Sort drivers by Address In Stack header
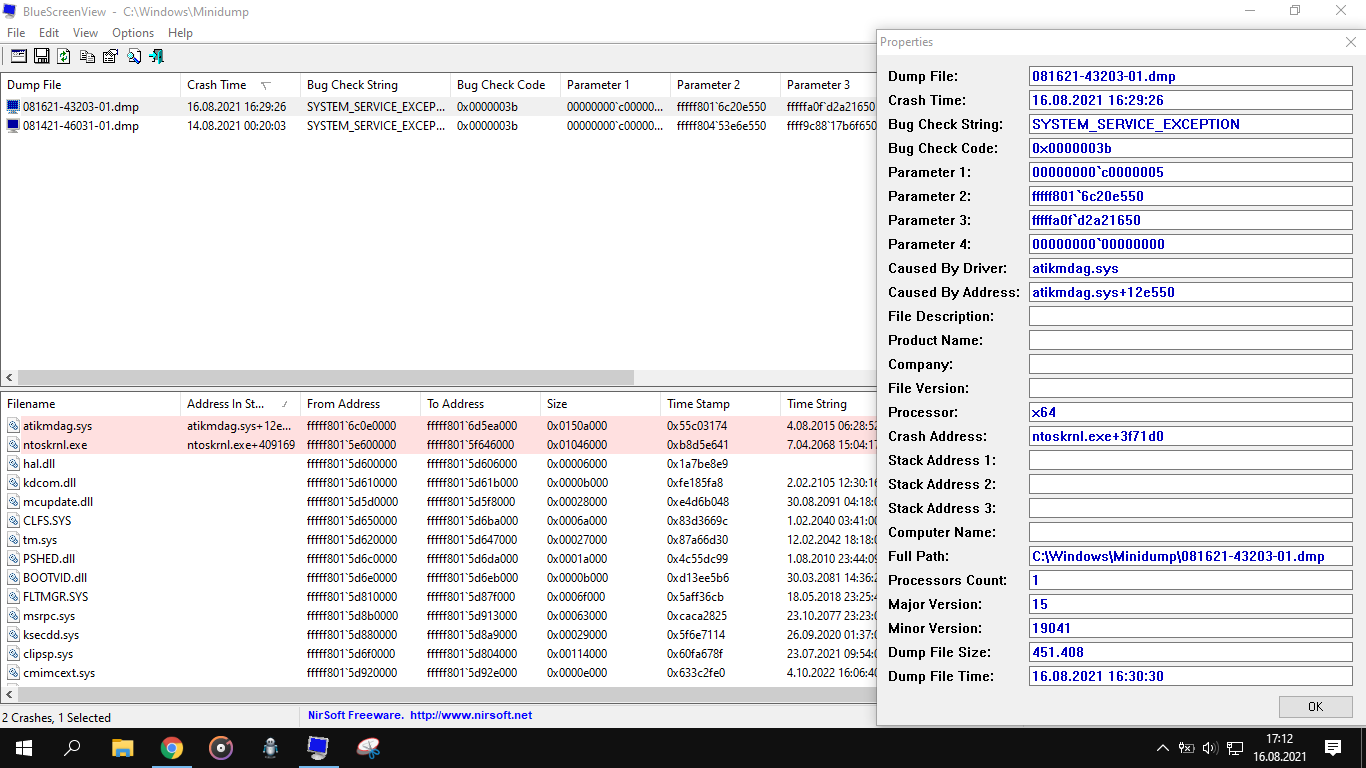This screenshot has width=1366, height=768. point(240,404)
